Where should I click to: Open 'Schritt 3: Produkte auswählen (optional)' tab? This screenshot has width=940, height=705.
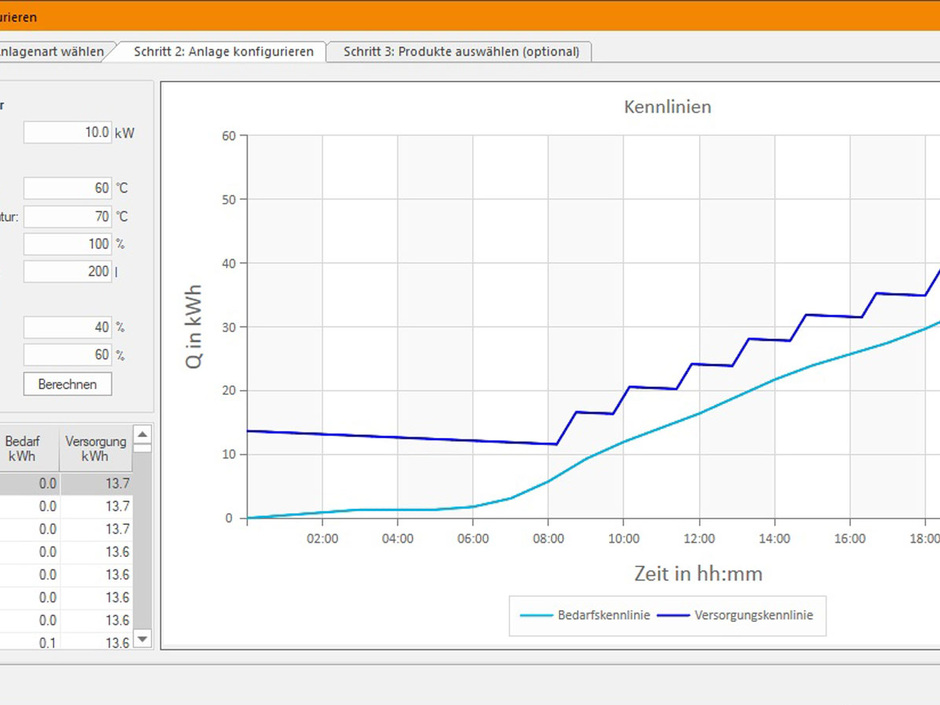[460, 51]
